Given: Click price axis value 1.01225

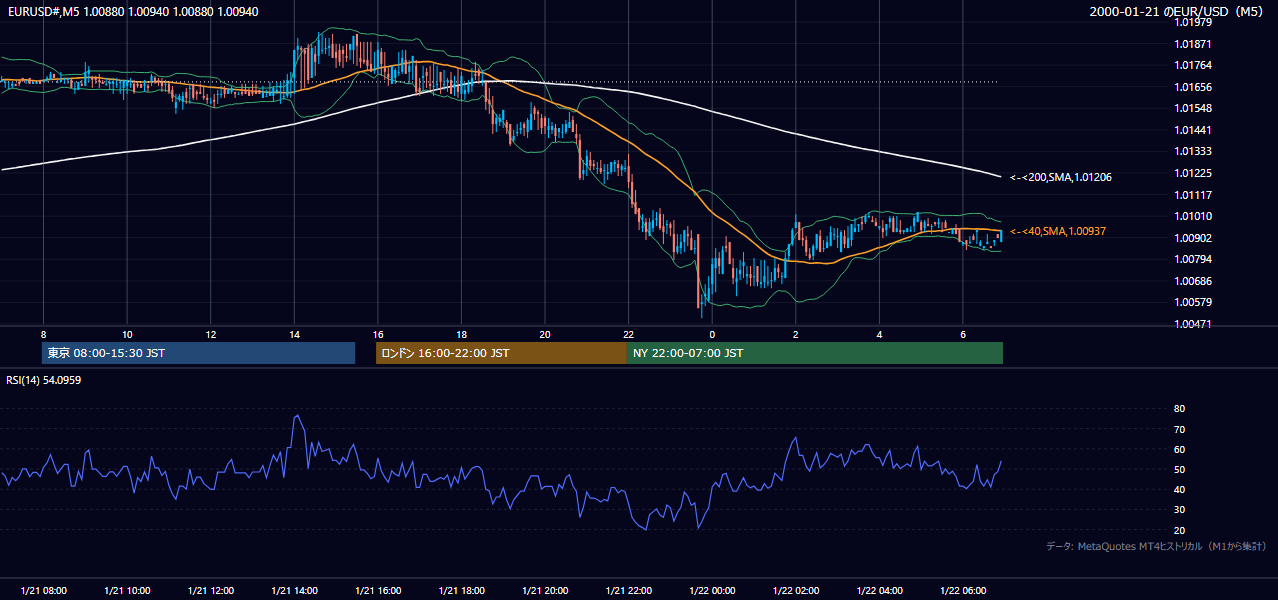Looking at the screenshot, I should click(1193, 173).
